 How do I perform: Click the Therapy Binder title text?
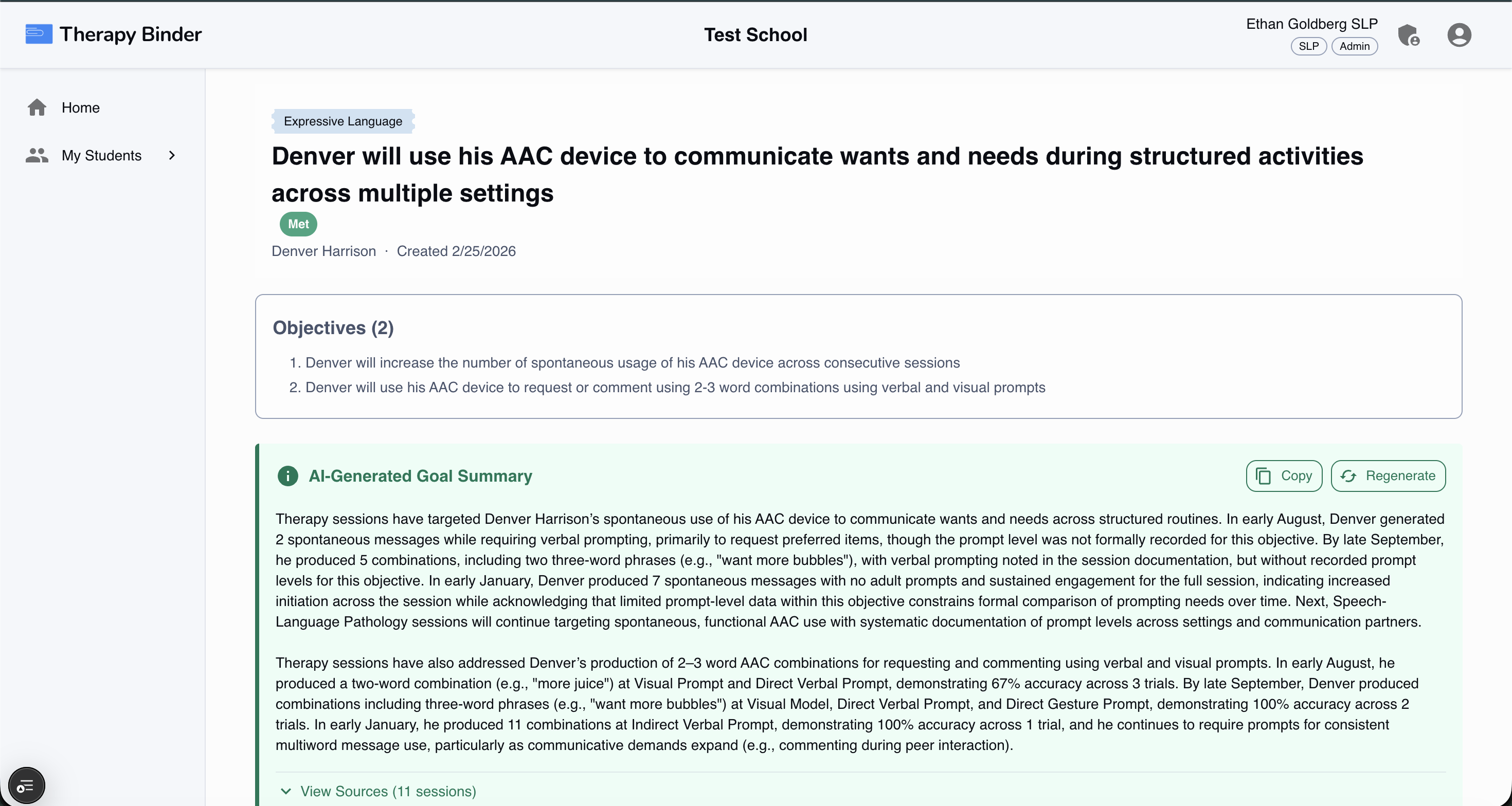tap(130, 34)
